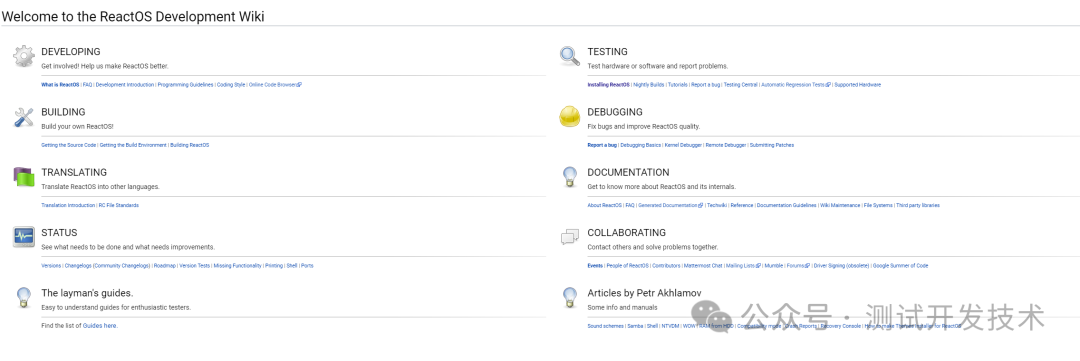
Task: Open the RC File Standards link
Action: pyautogui.click(x=118, y=205)
